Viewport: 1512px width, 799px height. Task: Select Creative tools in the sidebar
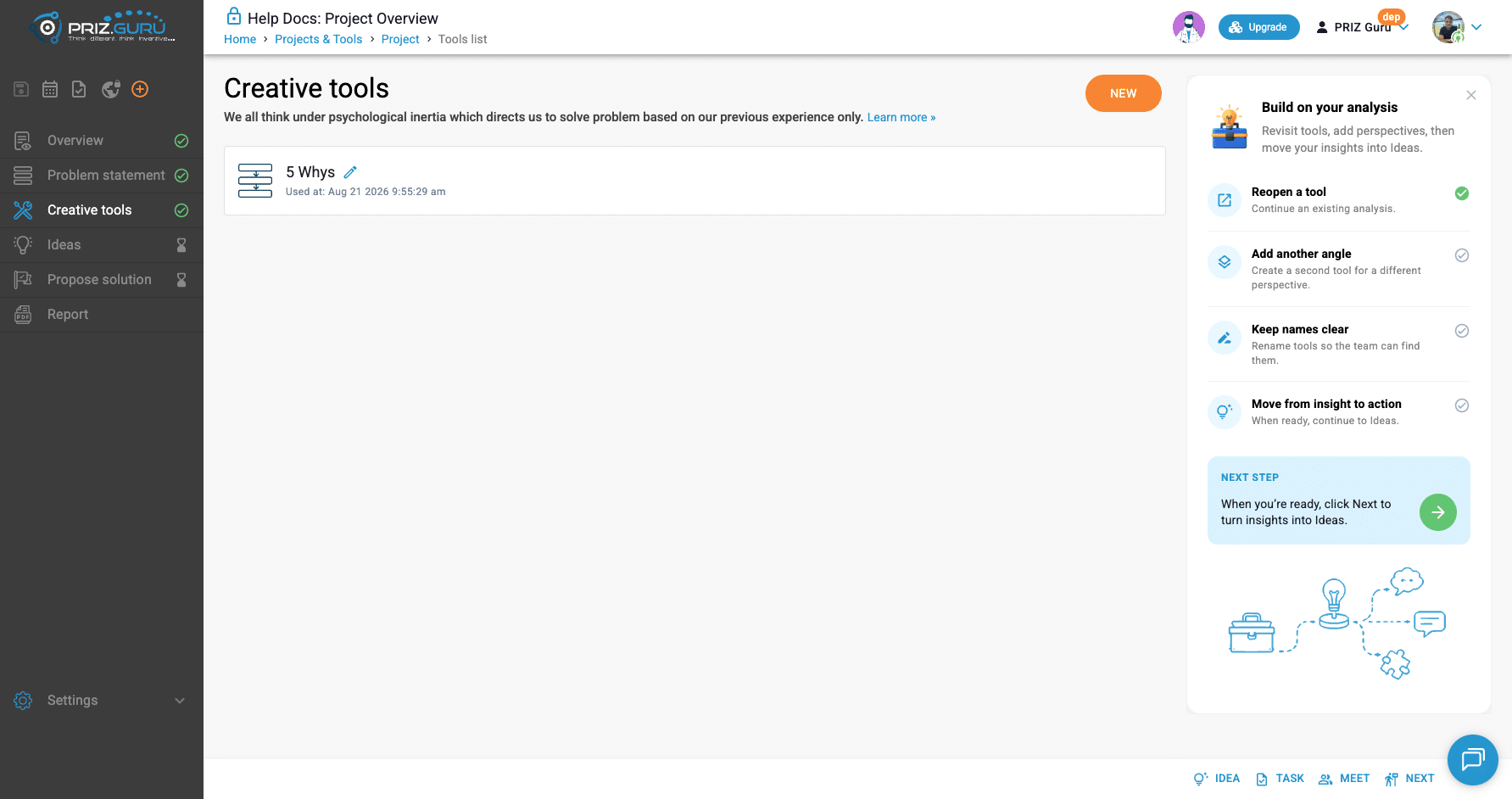click(x=102, y=210)
